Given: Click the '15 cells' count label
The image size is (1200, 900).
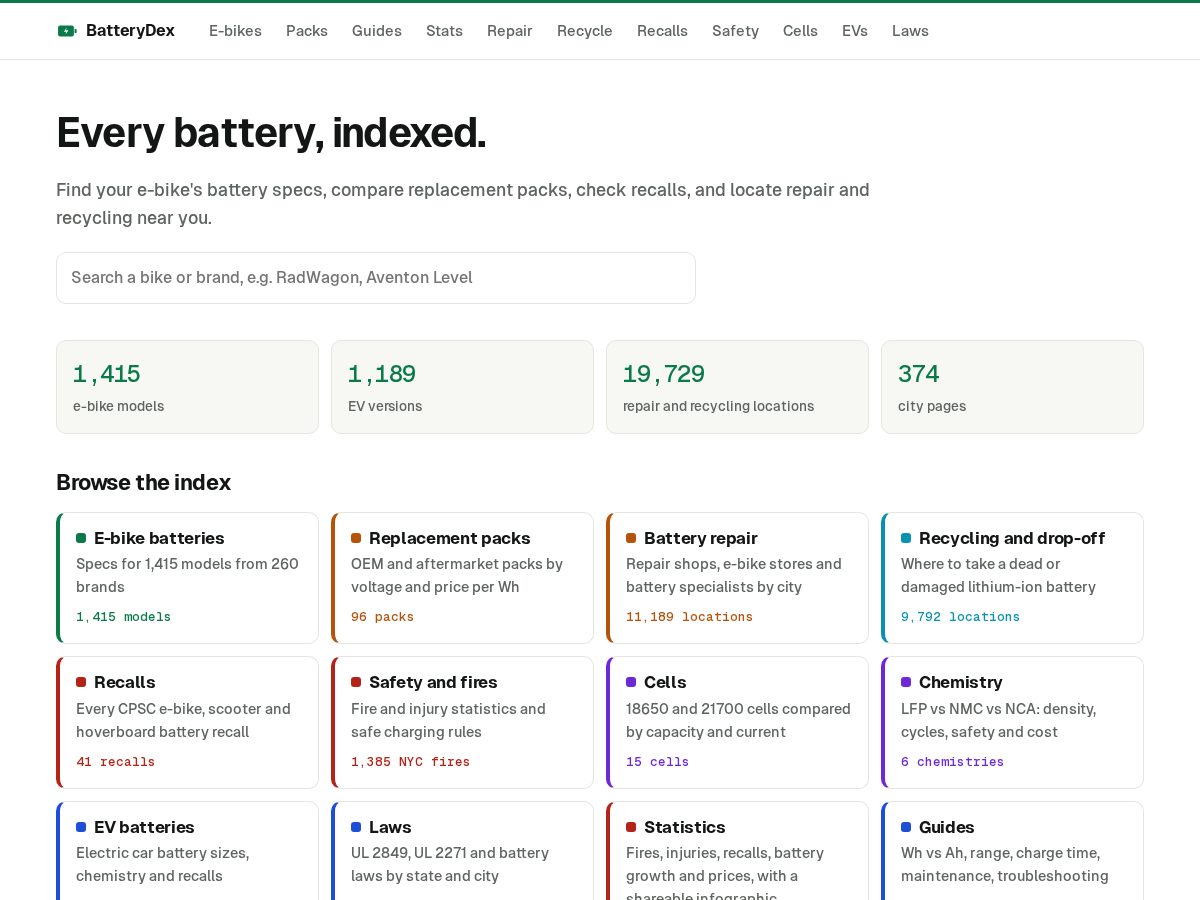Looking at the screenshot, I should pos(657,762).
